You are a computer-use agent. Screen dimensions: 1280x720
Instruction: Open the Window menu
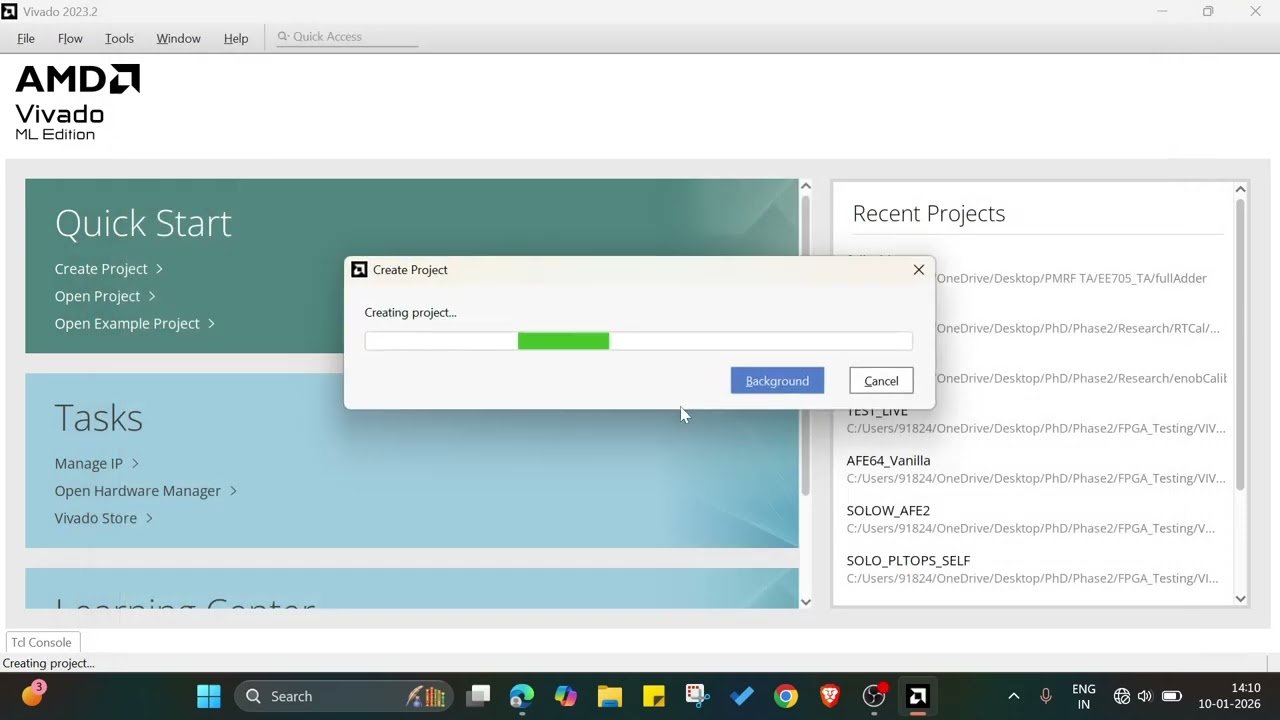click(178, 38)
